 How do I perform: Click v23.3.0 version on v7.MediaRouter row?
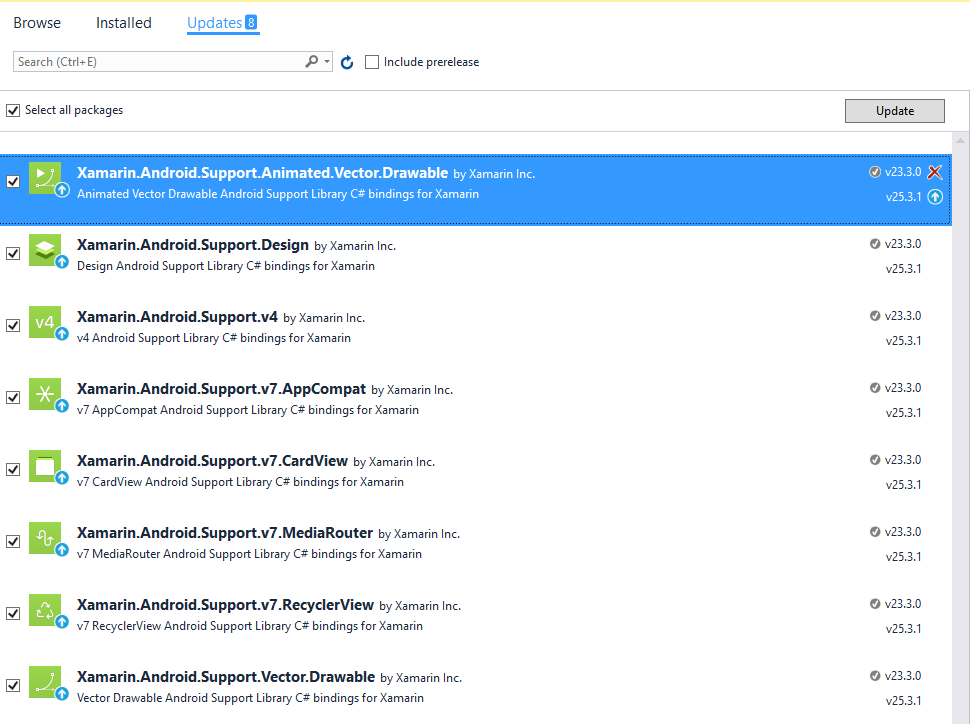pyautogui.click(x=903, y=532)
